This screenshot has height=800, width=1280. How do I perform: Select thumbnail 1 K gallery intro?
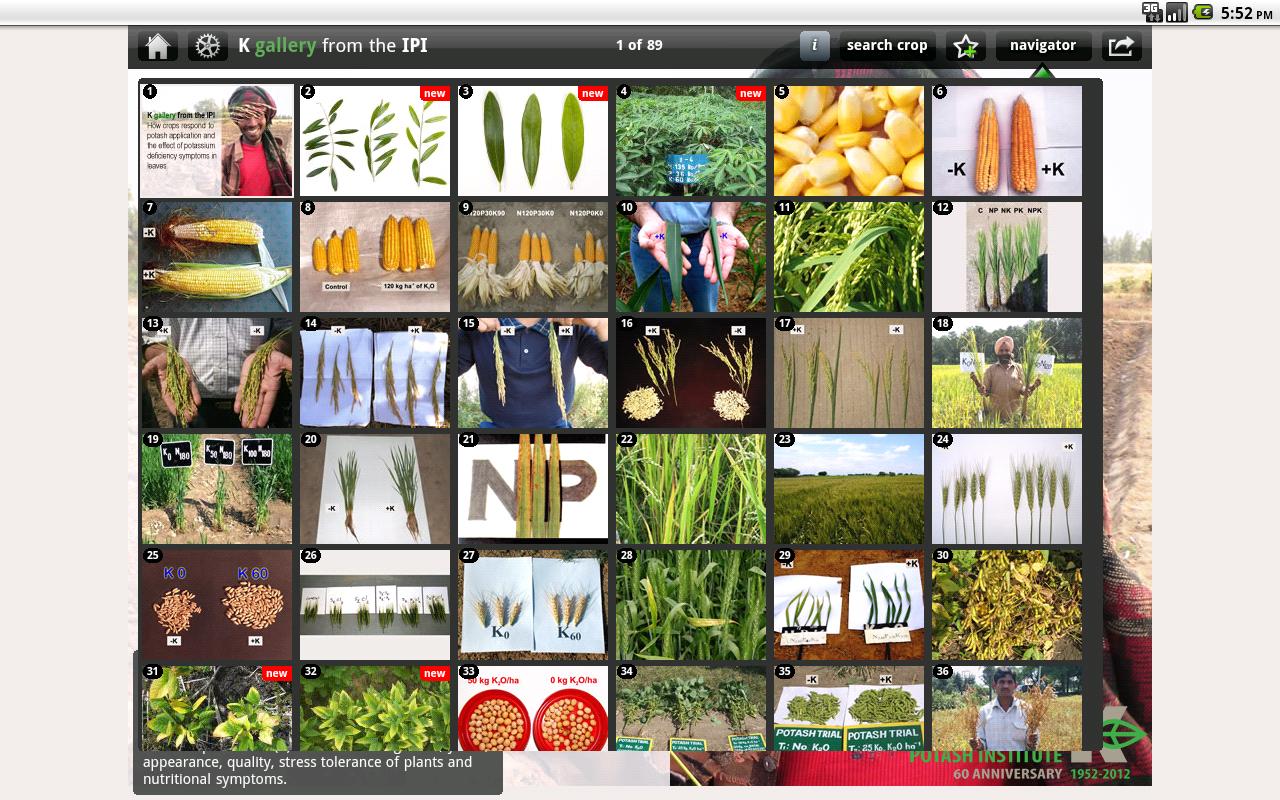pyautogui.click(x=217, y=141)
